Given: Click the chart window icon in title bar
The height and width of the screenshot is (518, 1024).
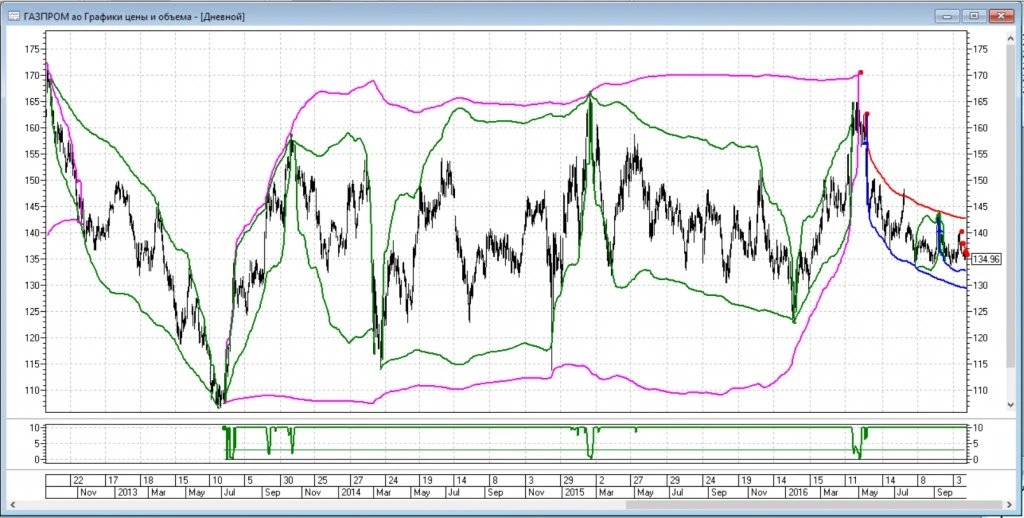Looking at the screenshot, I should pyautogui.click(x=13, y=17).
